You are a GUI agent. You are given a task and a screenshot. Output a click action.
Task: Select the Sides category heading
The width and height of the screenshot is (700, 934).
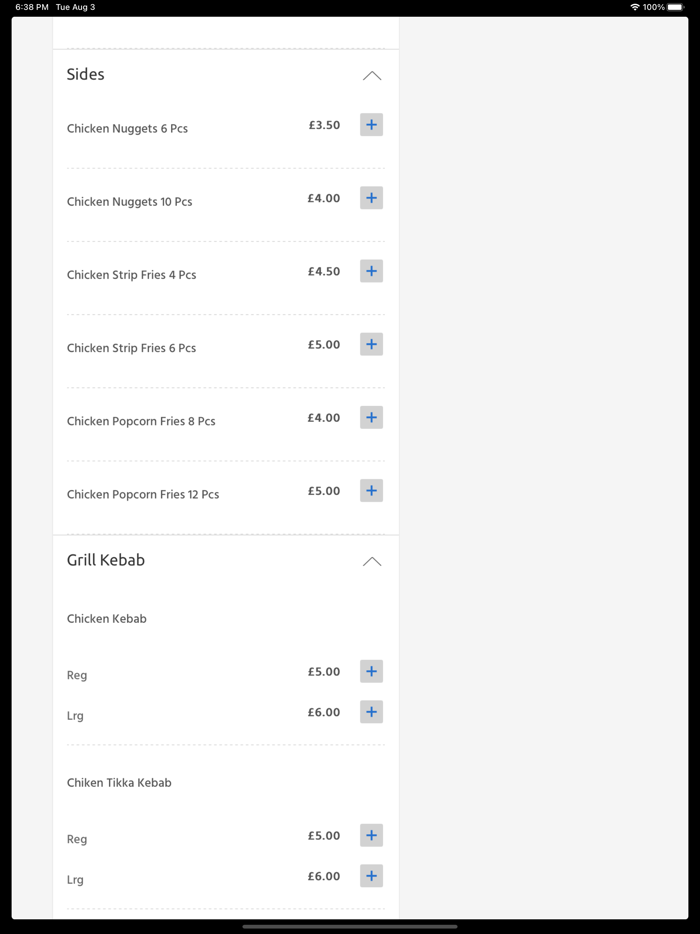pyautogui.click(x=86, y=74)
